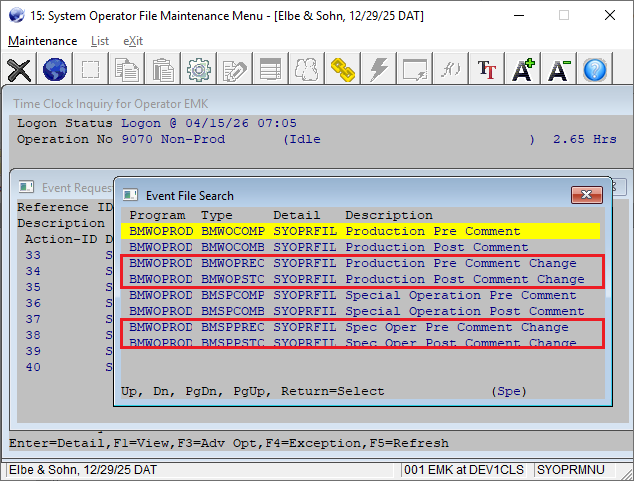Open the font style TT icon
The image size is (634, 481).
pyautogui.click(x=487, y=69)
